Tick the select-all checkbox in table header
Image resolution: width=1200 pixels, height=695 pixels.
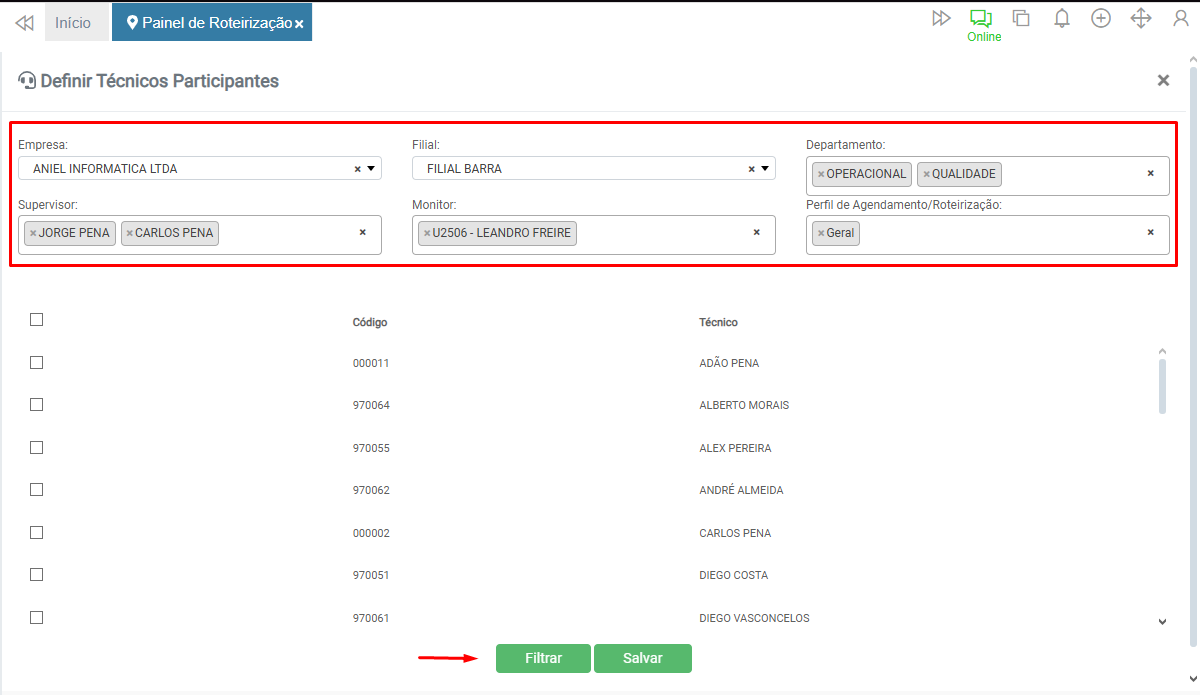(x=37, y=320)
